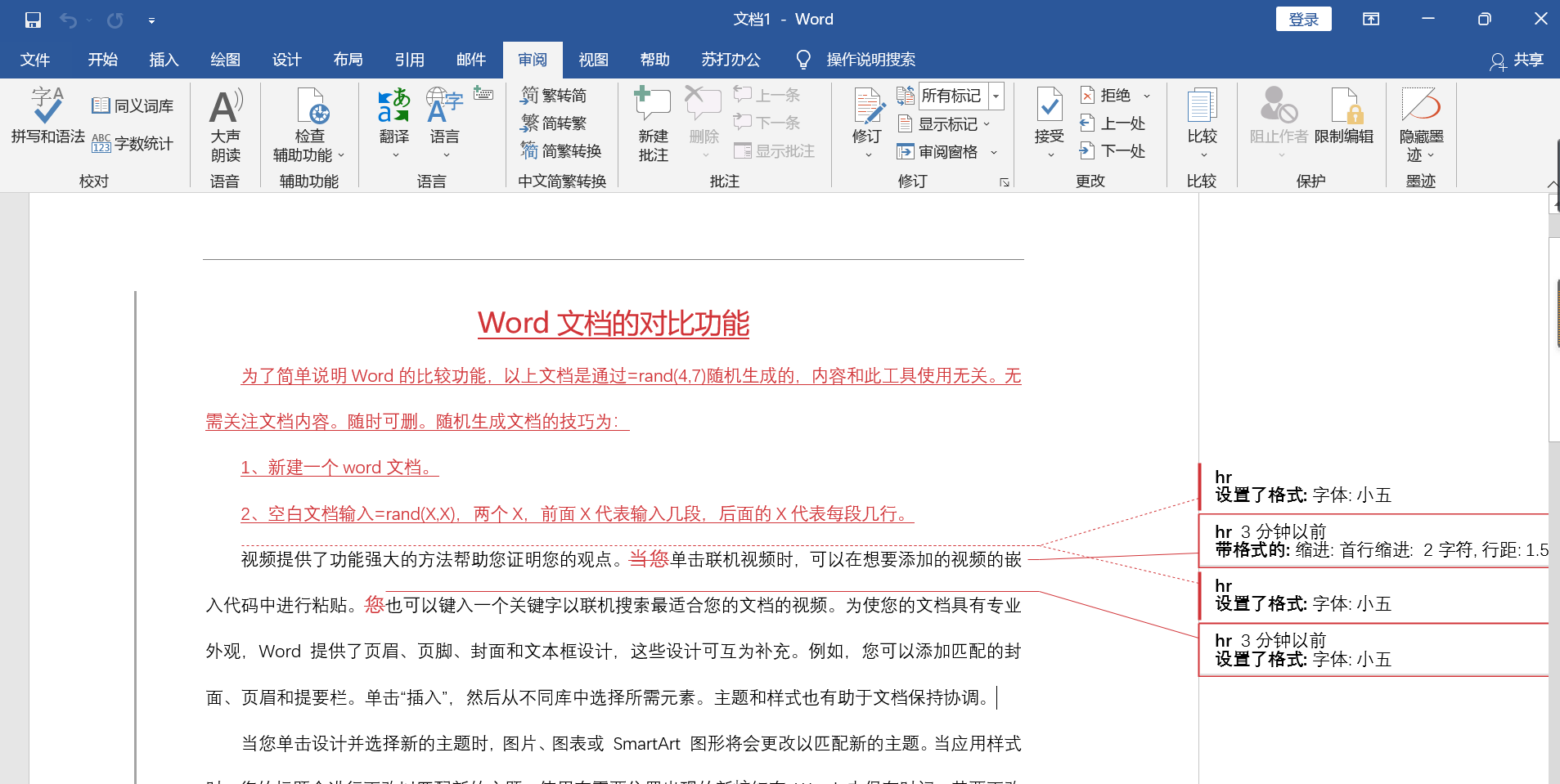Image resolution: width=1560 pixels, height=784 pixels.
Task: Click the Redo icon in quick access
Action: point(115,20)
